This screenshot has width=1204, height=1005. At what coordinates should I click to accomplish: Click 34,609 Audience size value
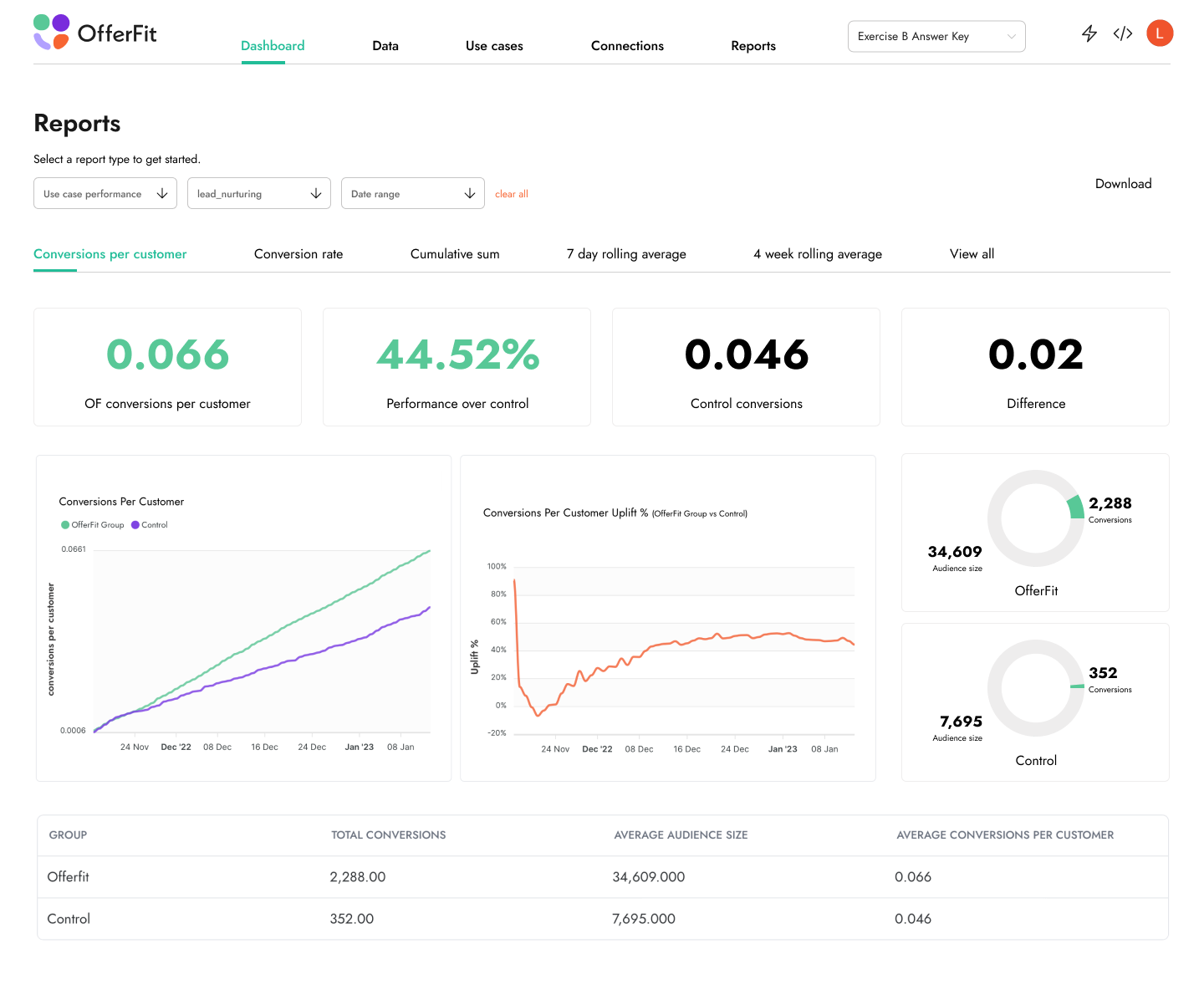[955, 552]
